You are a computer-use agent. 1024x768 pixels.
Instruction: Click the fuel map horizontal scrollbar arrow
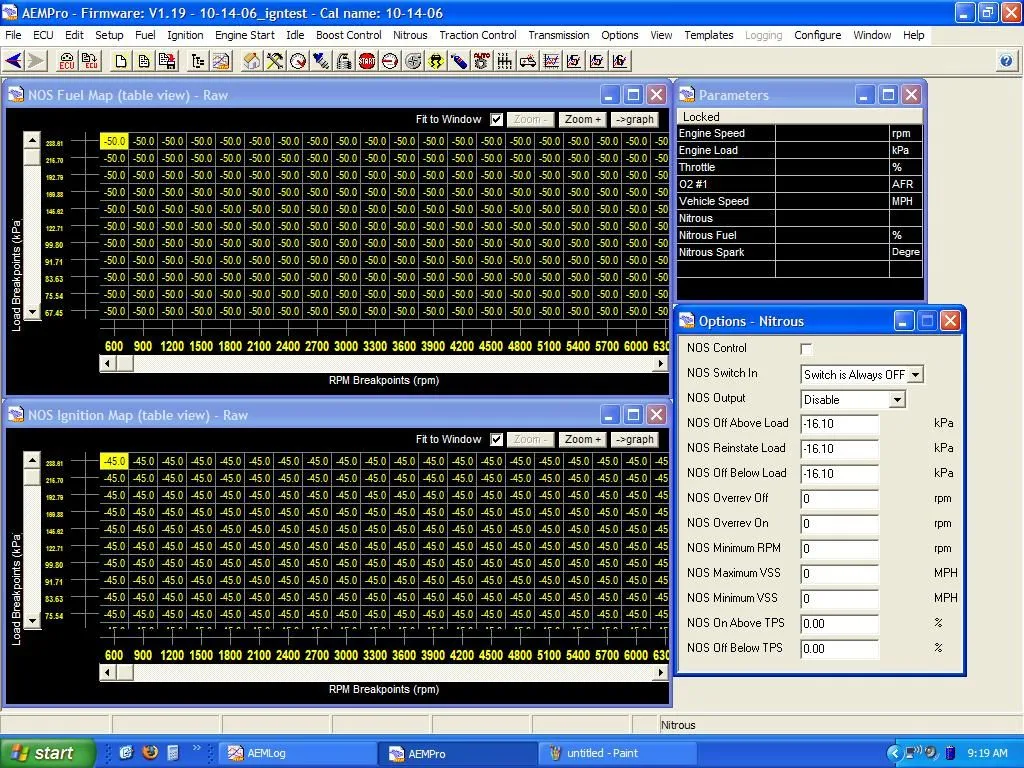click(x=108, y=364)
